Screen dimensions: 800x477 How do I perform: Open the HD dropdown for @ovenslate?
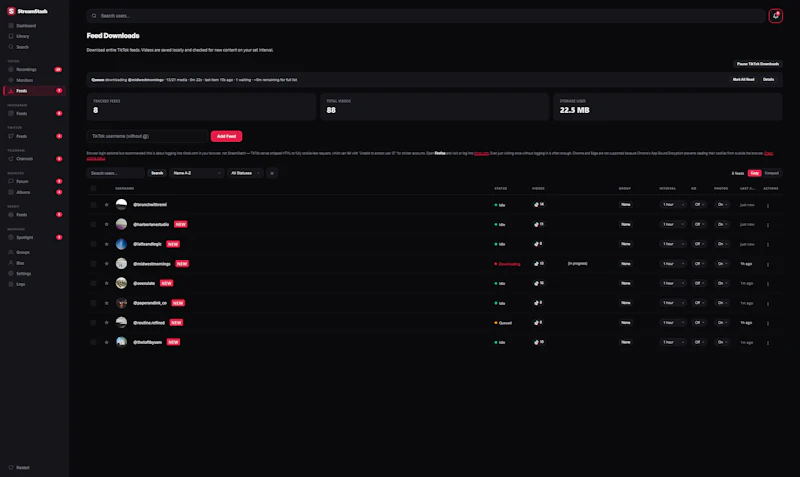(699, 283)
